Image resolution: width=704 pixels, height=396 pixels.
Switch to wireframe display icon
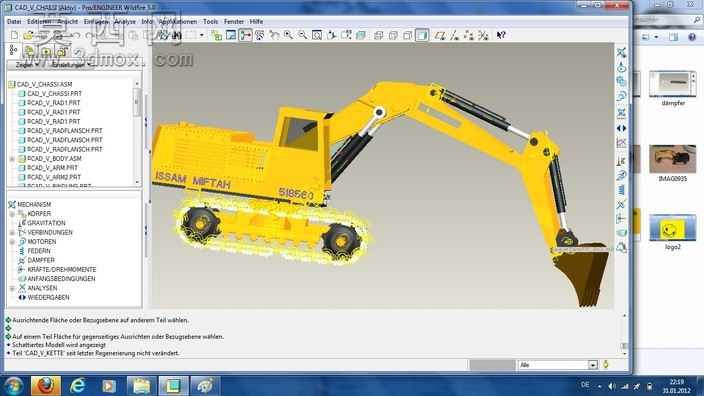(378, 35)
